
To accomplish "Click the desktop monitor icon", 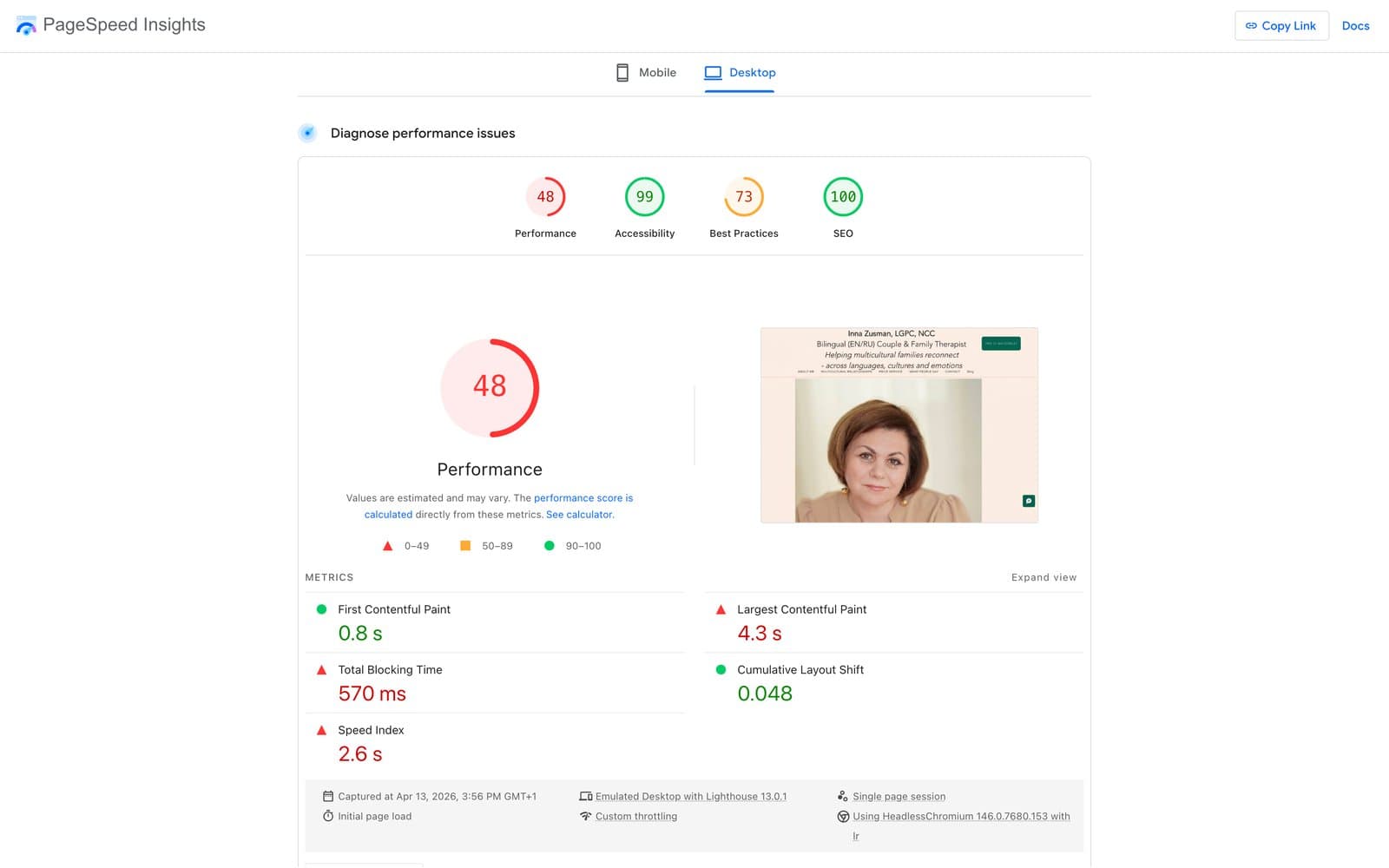I will point(713,73).
